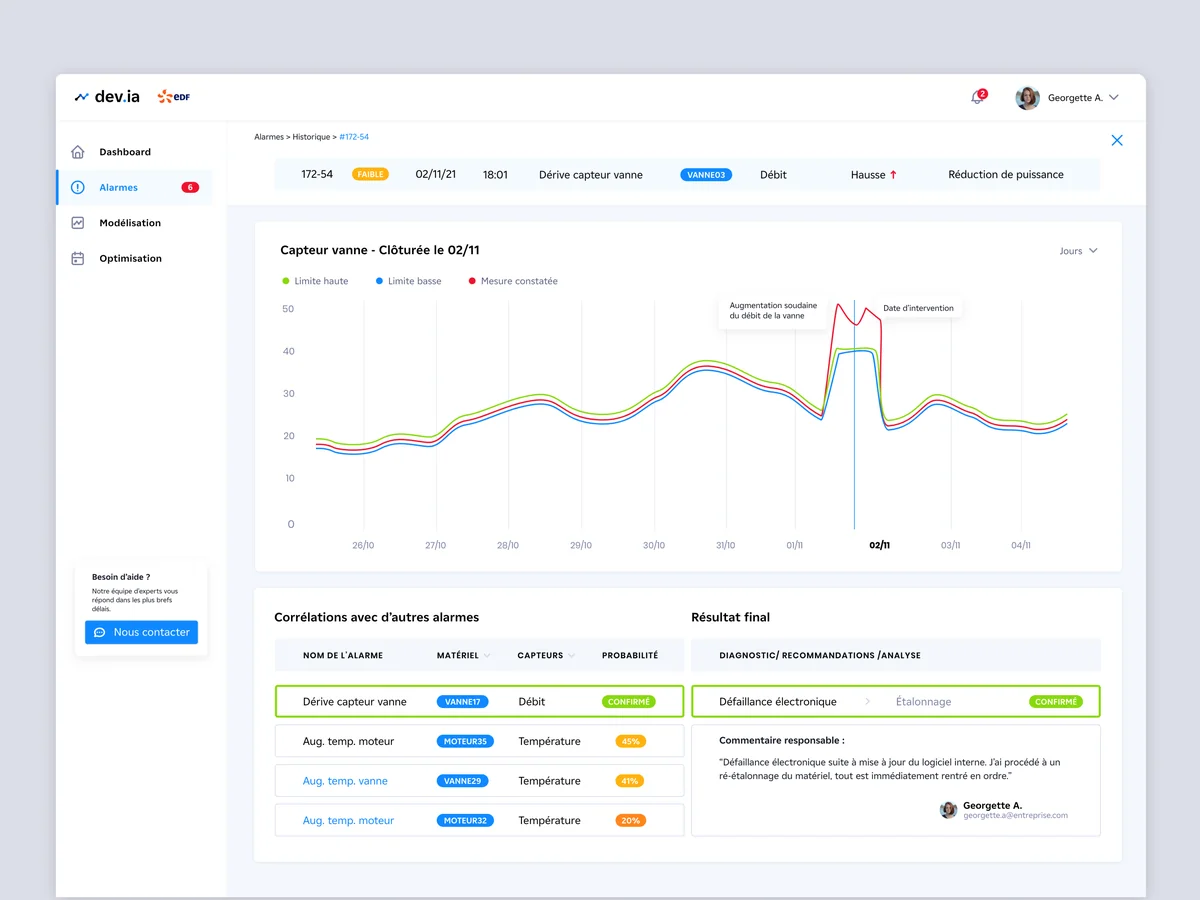1200x900 pixels.
Task: Click Georgette A. avatar in the header
Action: point(1027,98)
